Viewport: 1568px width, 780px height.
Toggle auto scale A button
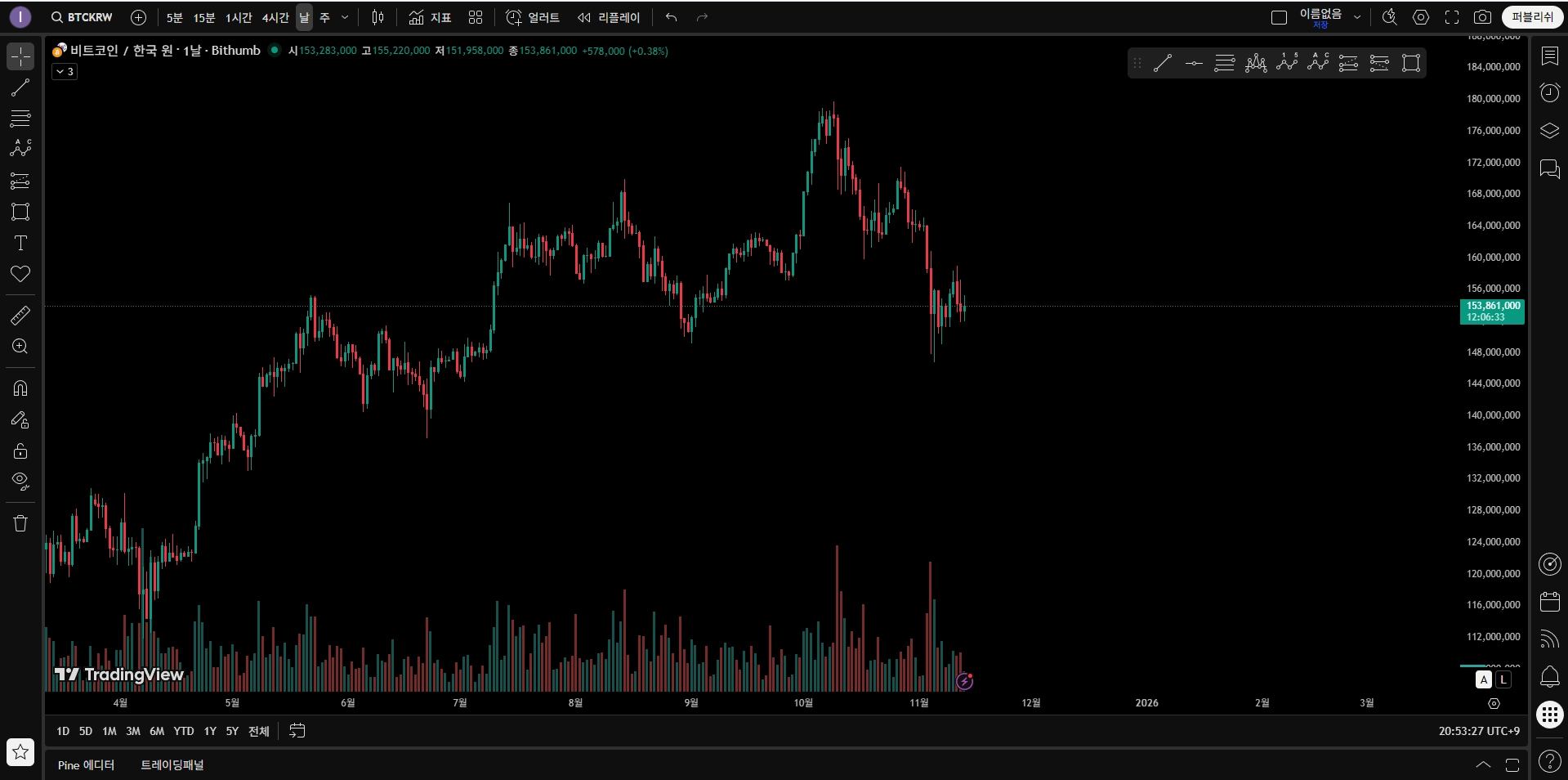coord(1484,680)
